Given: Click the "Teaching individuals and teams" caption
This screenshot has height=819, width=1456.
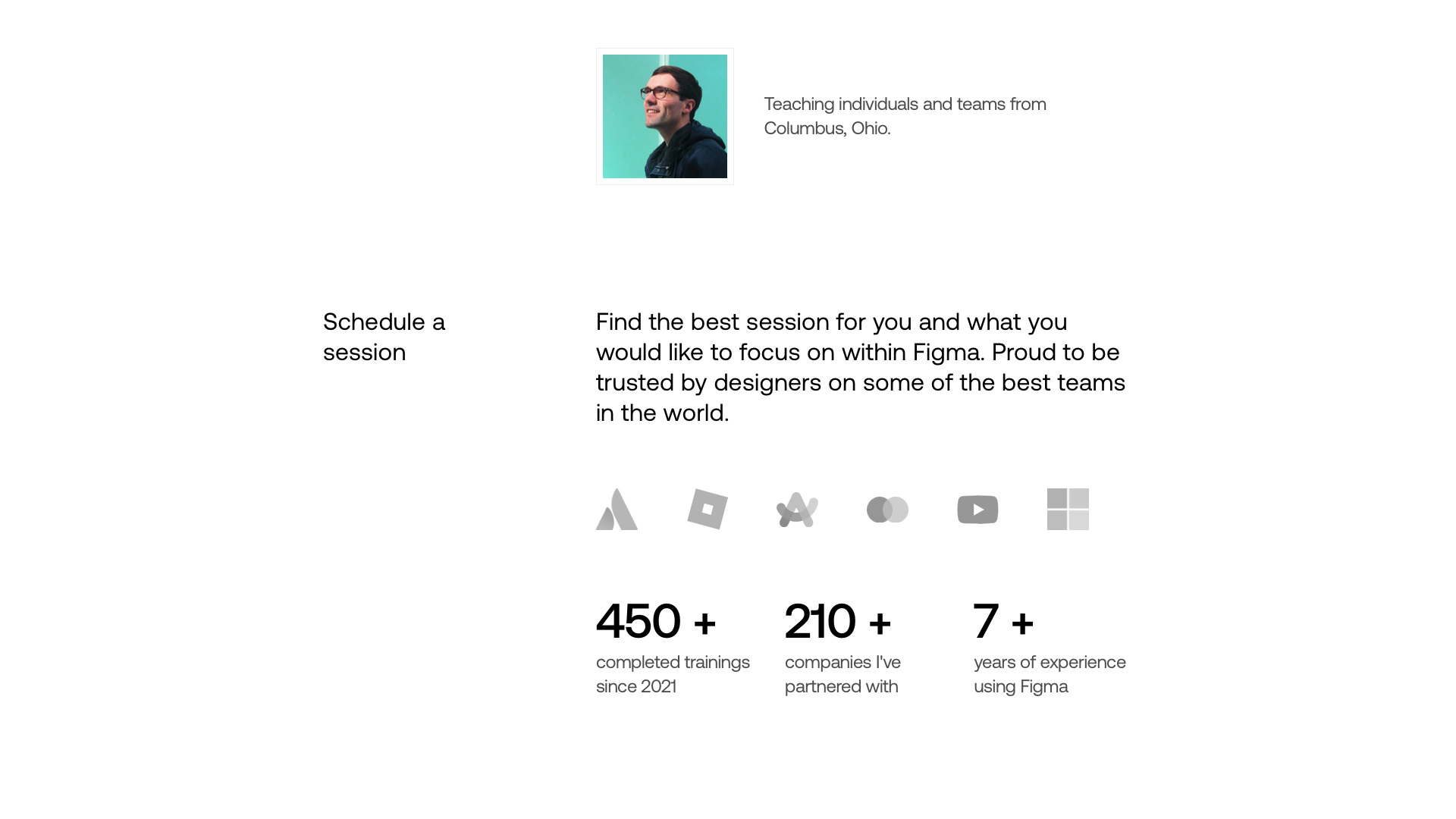Looking at the screenshot, I should pyautogui.click(x=905, y=104).
